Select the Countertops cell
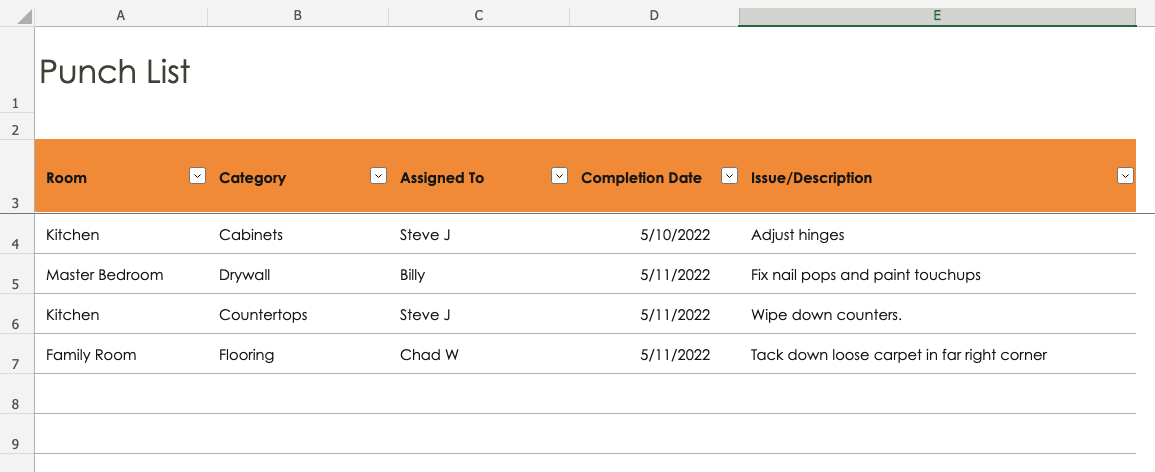 pyautogui.click(x=298, y=314)
